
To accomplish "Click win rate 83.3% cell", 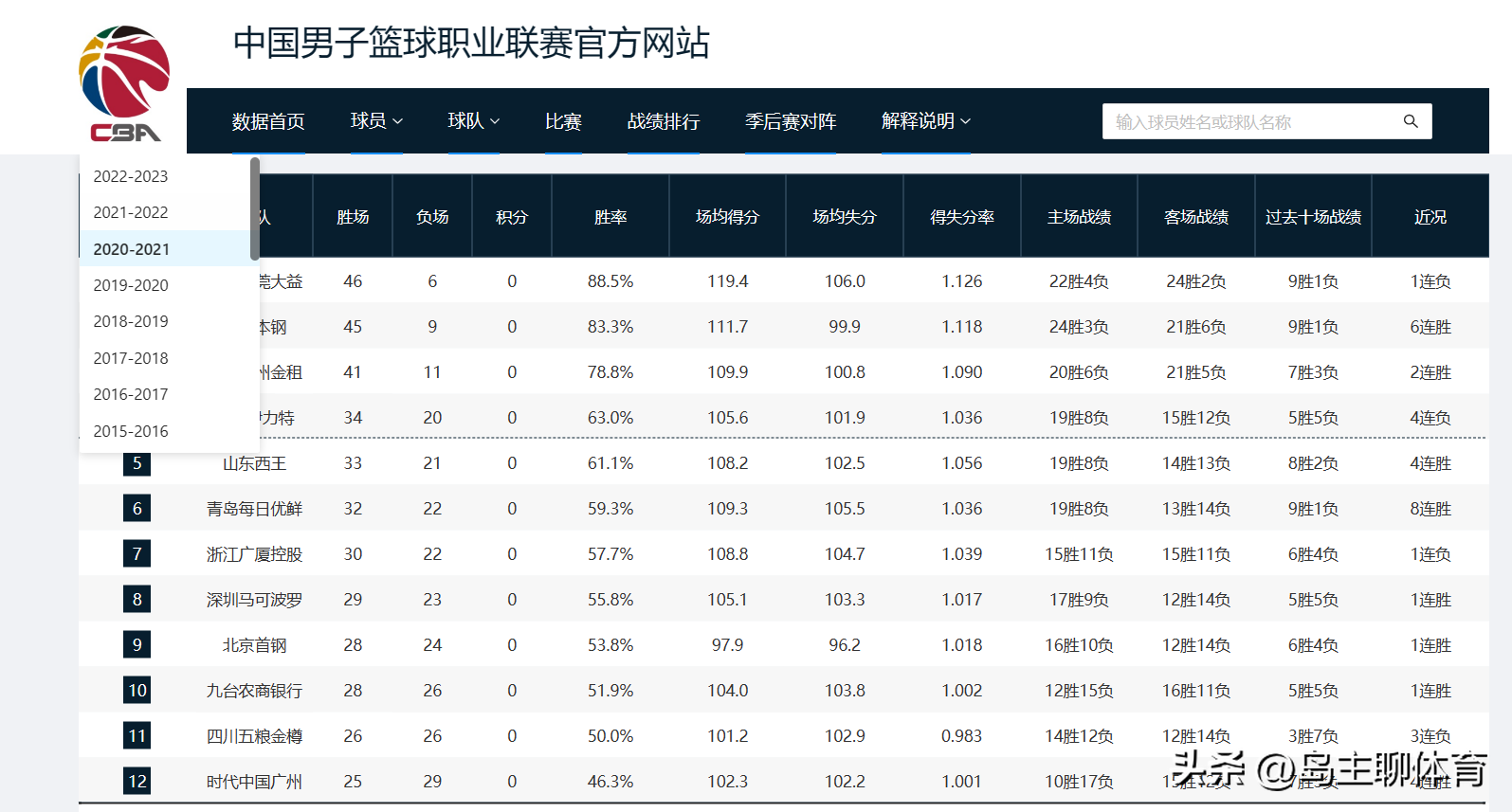I will 610,327.
